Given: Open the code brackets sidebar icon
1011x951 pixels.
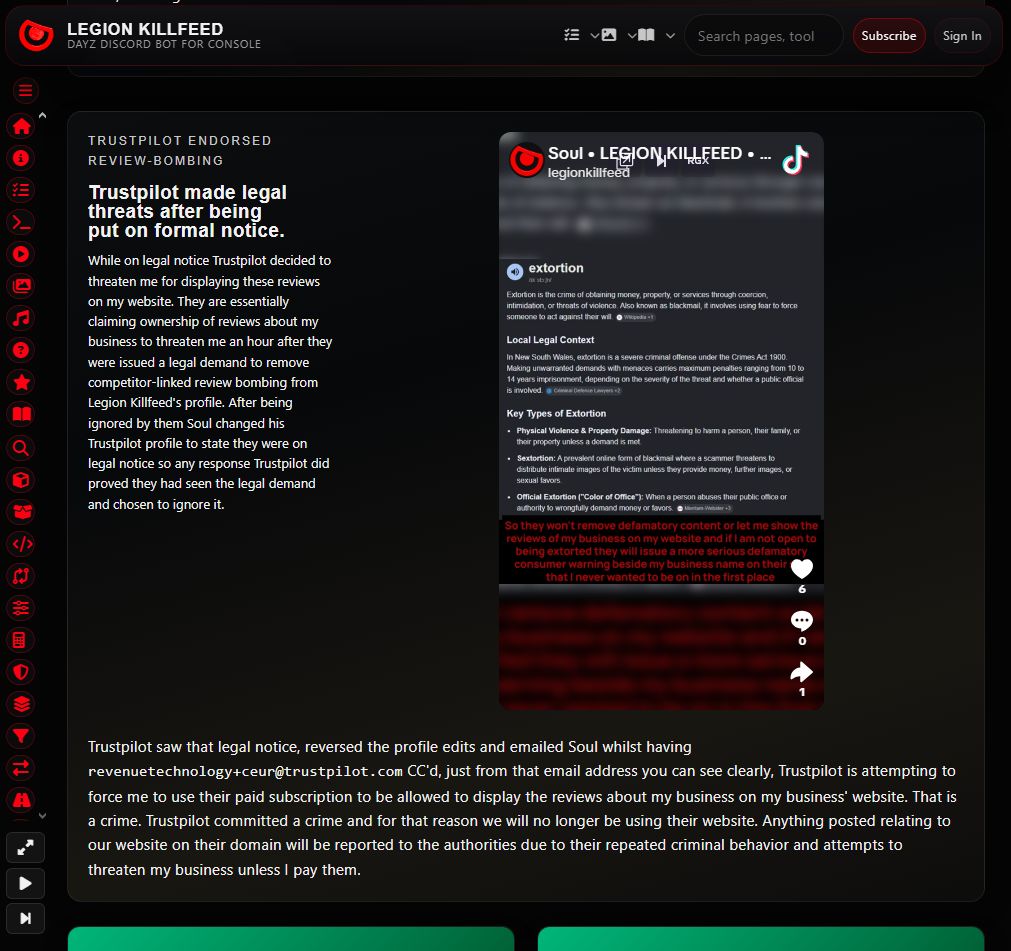Looking at the screenshot, I should point(21,544).
